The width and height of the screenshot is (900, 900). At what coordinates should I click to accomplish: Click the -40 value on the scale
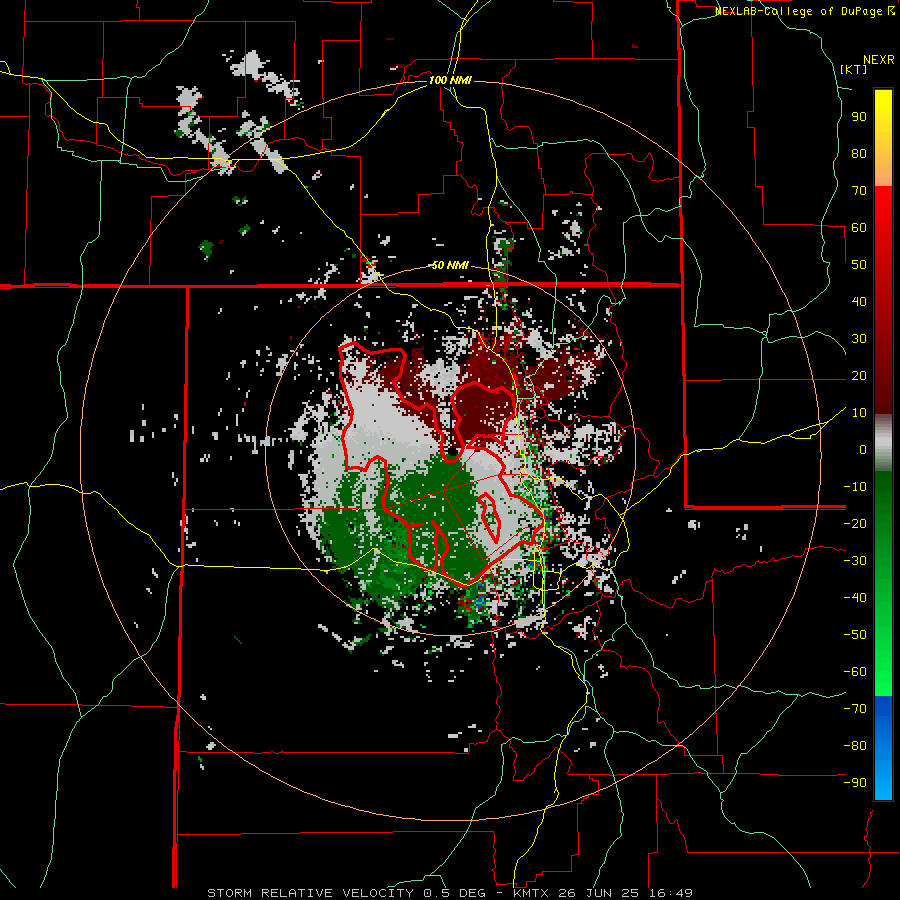coord(855,598)
